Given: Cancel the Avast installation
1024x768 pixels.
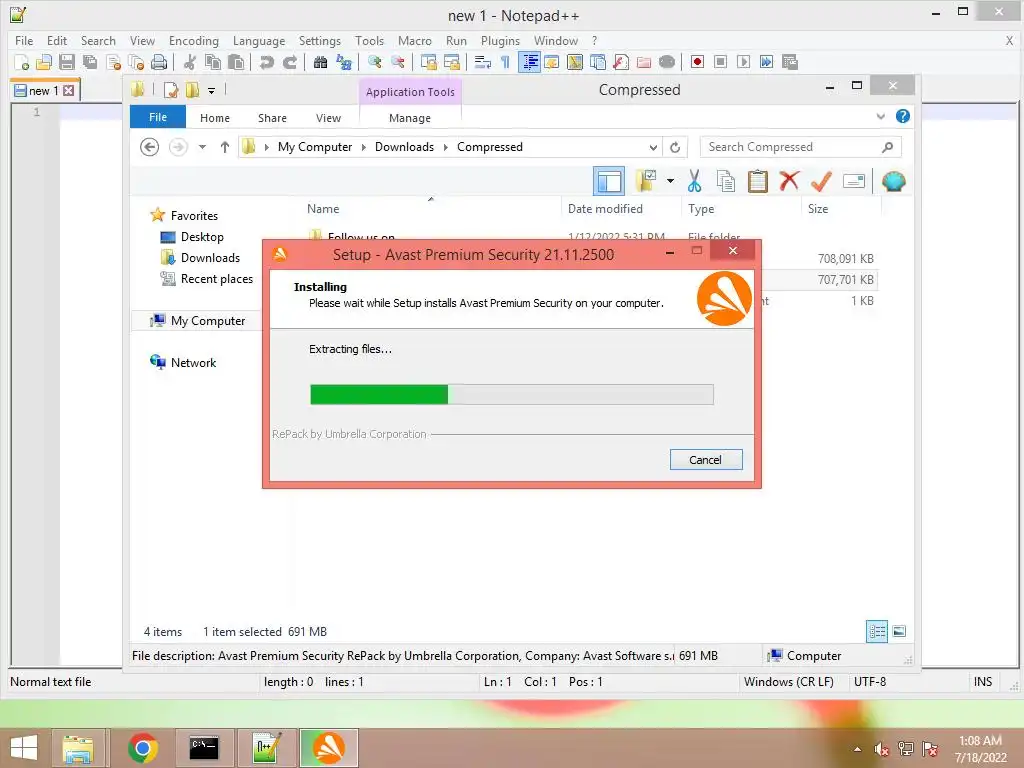Looking at the screenshot, I should [x=706, y=460].
